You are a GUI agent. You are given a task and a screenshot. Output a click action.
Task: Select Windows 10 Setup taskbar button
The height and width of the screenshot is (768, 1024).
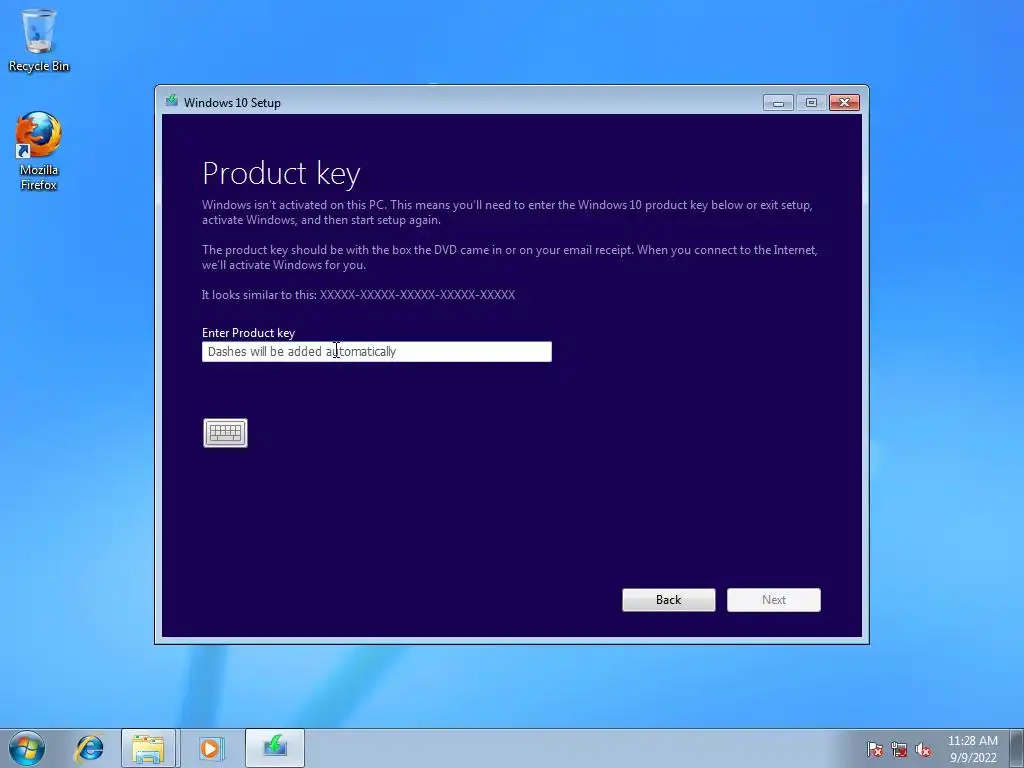[x=275, y=748]
